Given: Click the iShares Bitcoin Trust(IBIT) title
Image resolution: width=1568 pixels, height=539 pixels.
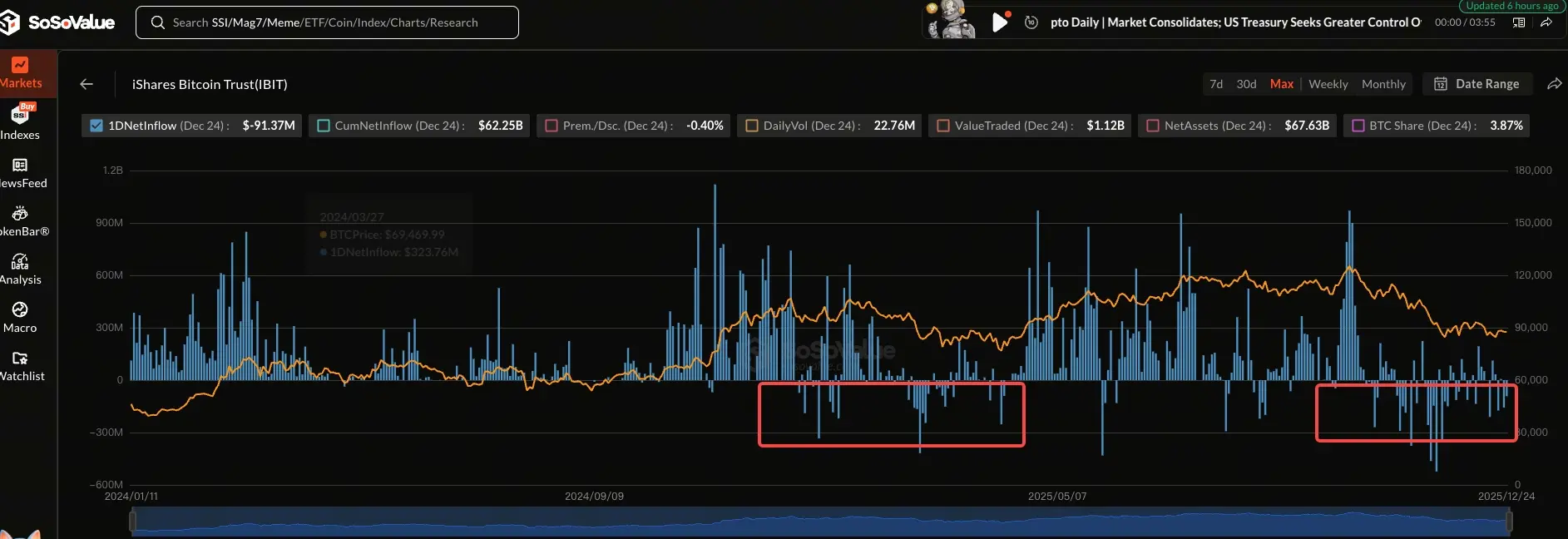Looking at the screenshot, I should coord(210,84).
